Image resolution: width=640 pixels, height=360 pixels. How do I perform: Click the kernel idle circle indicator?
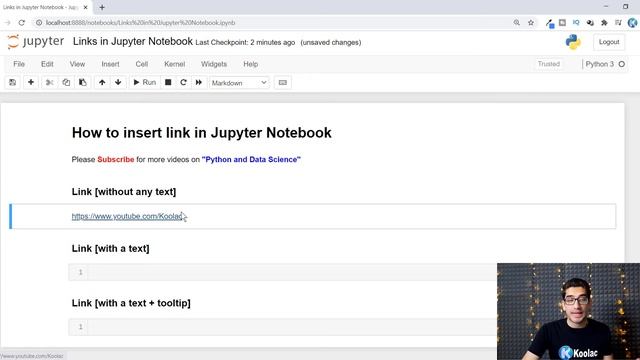click(622, 64)
